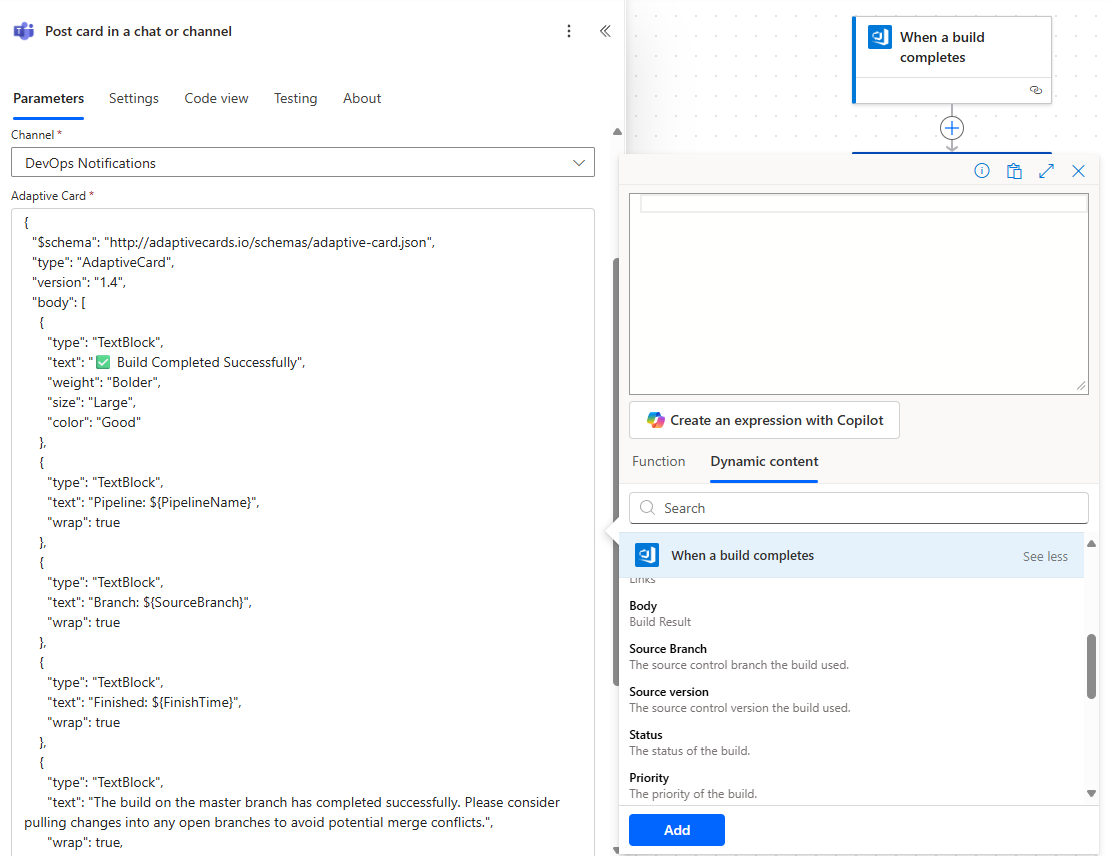
Task: Collapse the panel with double chevron icon
Action: coord(605,31)
